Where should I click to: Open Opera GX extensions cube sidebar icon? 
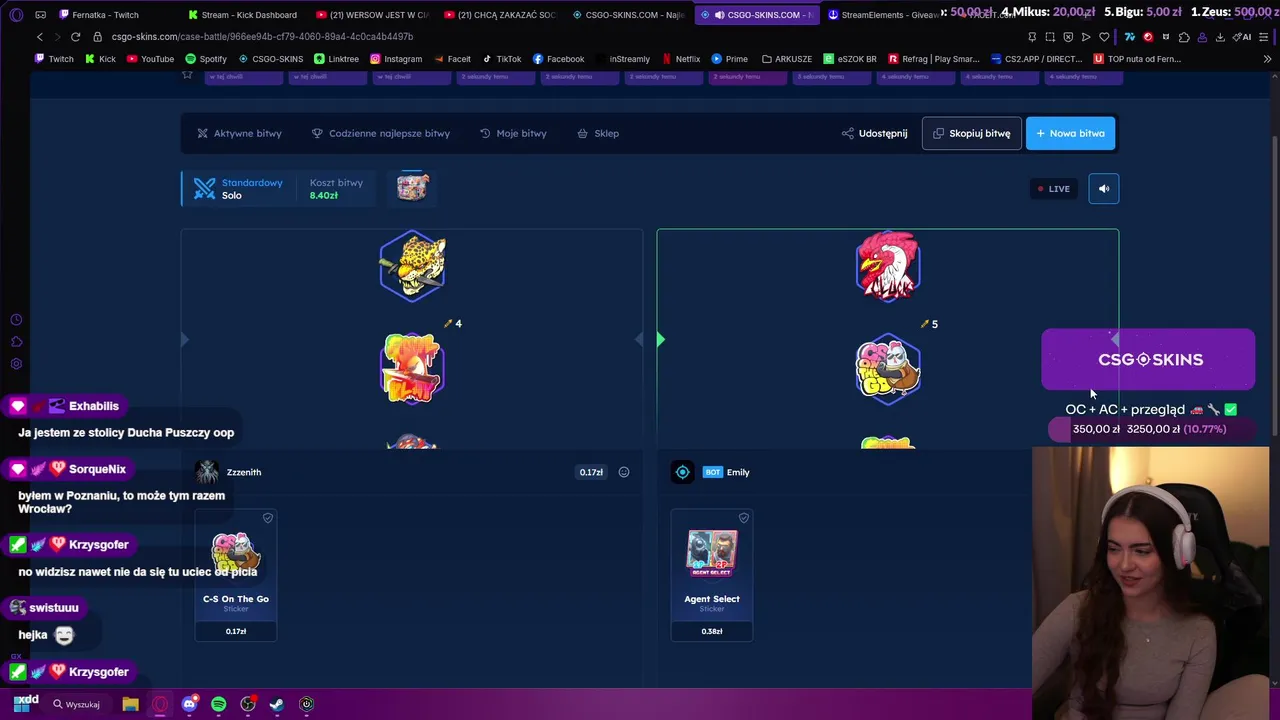point(16,342)
